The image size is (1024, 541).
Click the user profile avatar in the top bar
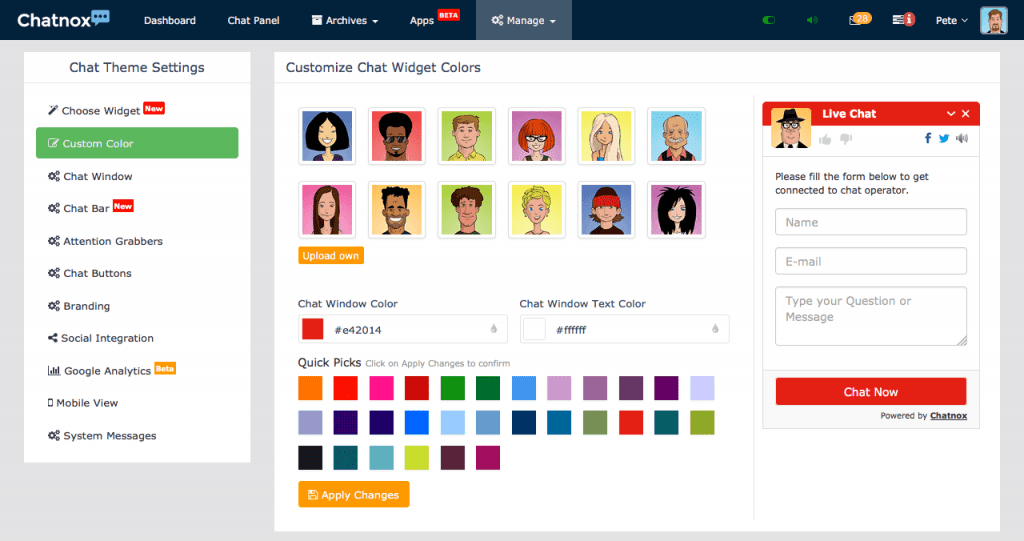pyautogui.click(x=994, y=20)
